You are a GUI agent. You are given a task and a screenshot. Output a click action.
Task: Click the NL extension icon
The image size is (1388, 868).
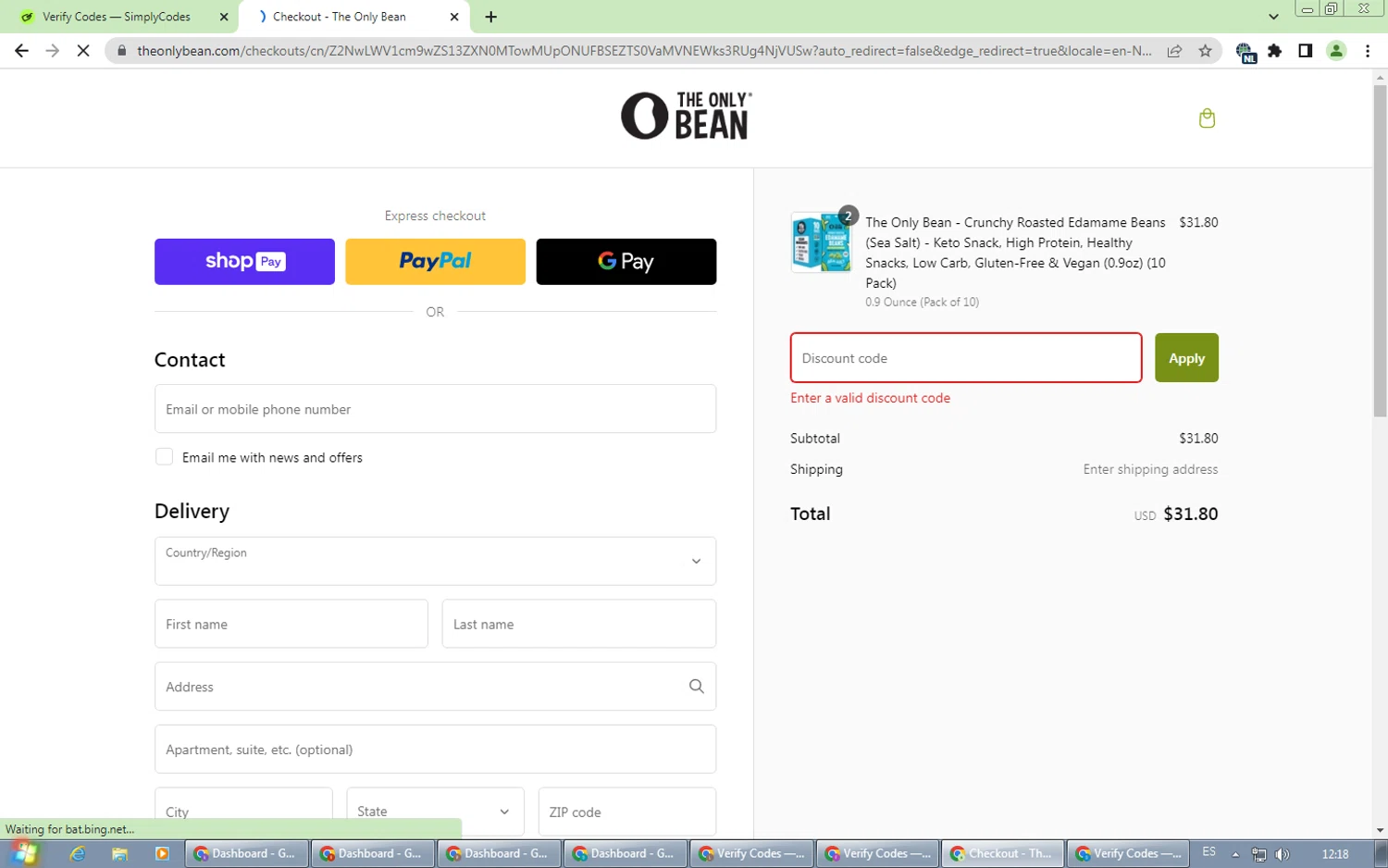click(1245, 52)
